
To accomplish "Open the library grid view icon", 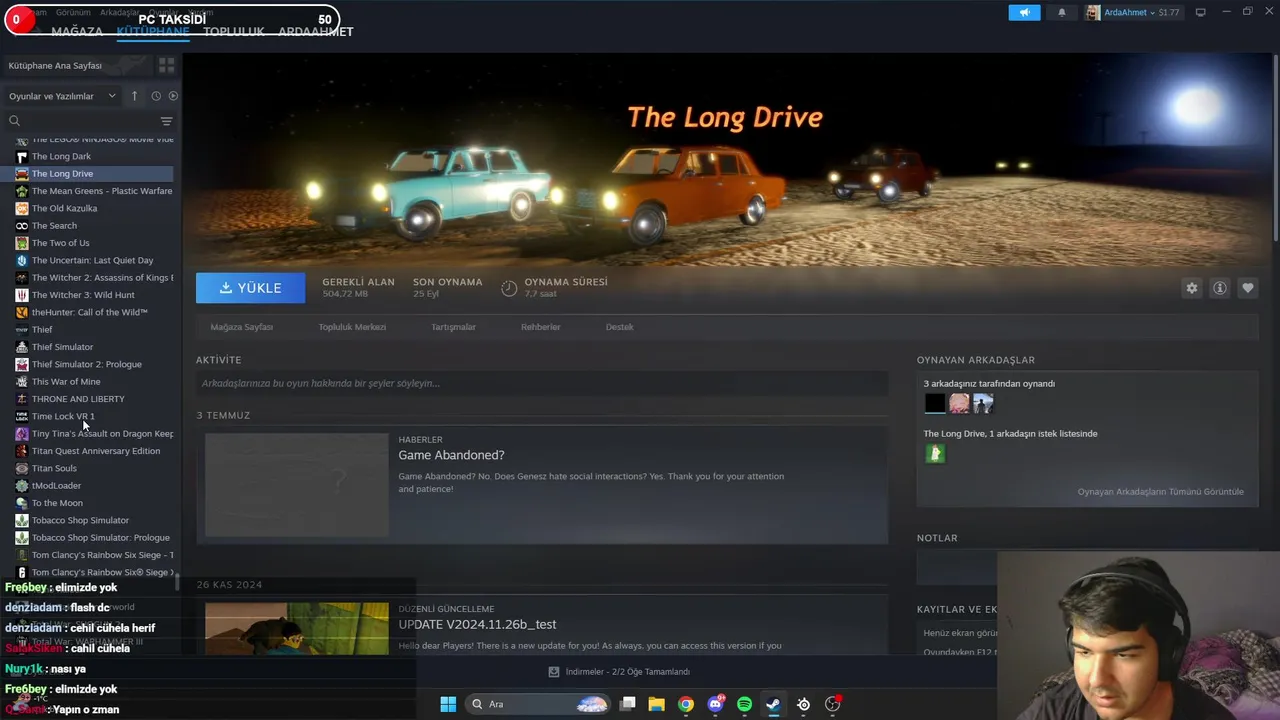I will 166,65.
